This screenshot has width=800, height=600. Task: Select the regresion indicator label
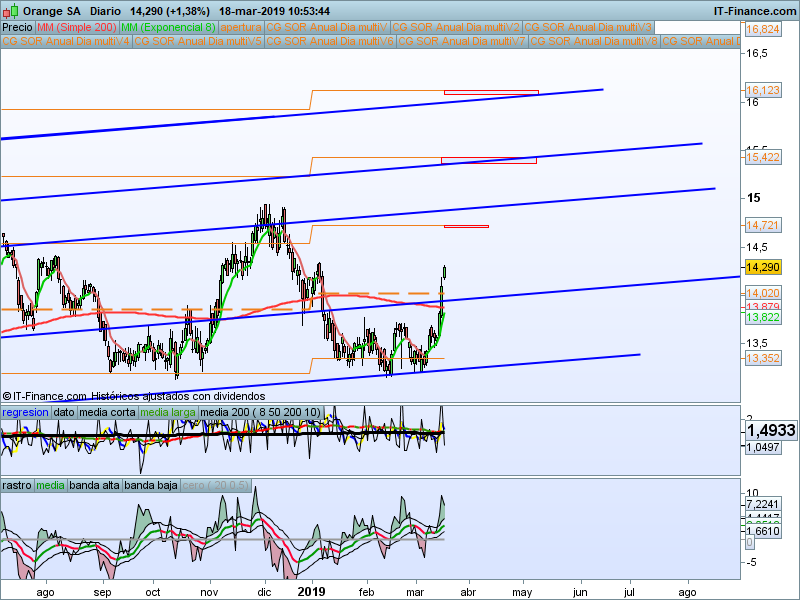point(26,412)
